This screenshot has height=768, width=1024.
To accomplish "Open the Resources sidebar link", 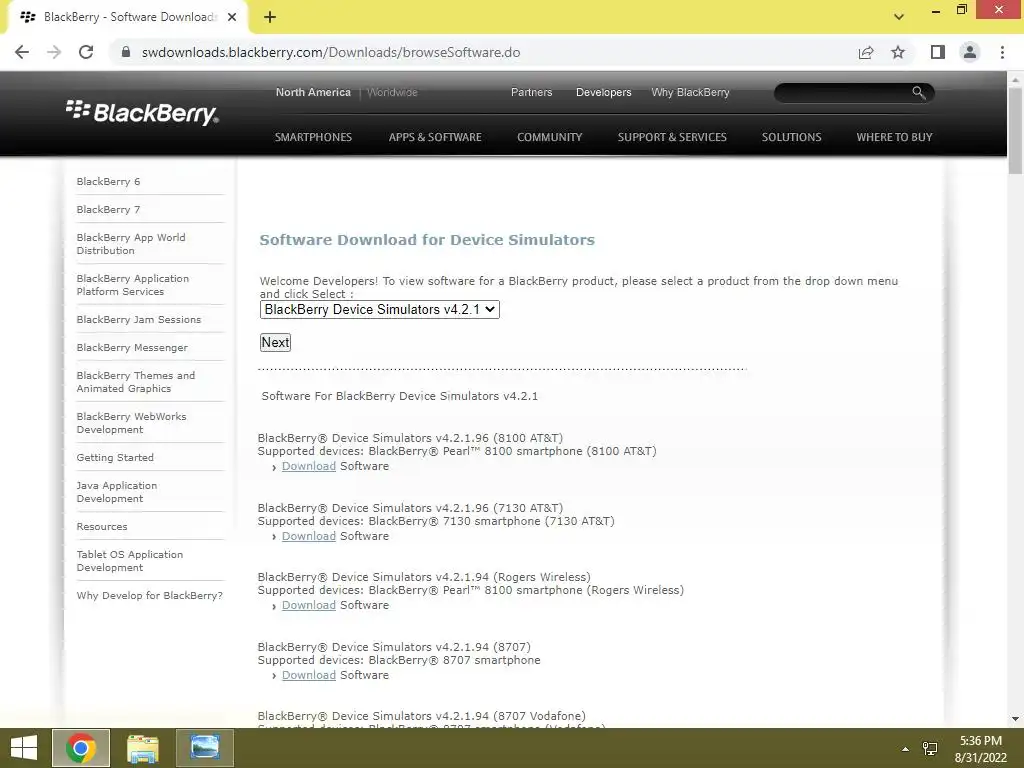I will 102,526.
